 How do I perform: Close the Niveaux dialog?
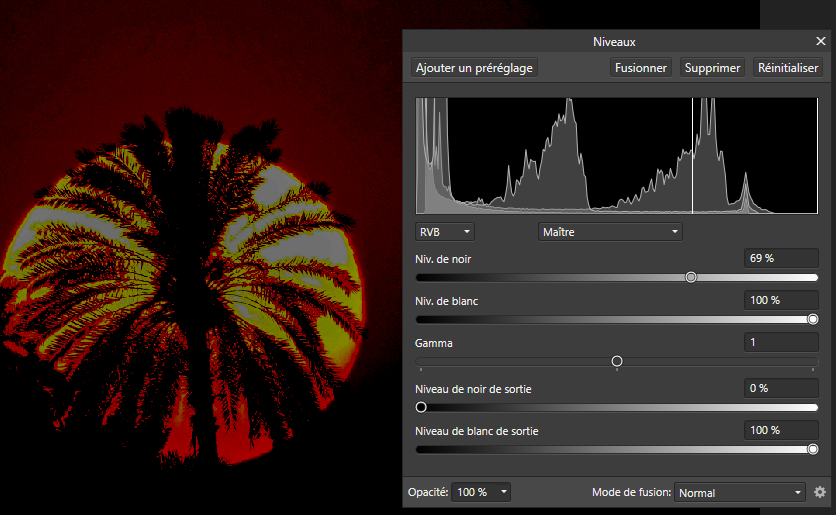point(821,41)
